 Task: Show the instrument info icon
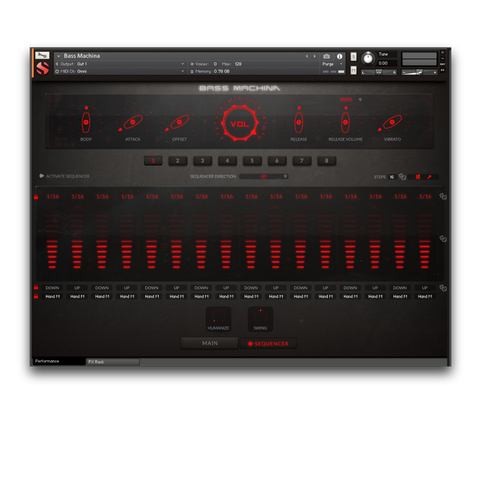pos(339,56)
